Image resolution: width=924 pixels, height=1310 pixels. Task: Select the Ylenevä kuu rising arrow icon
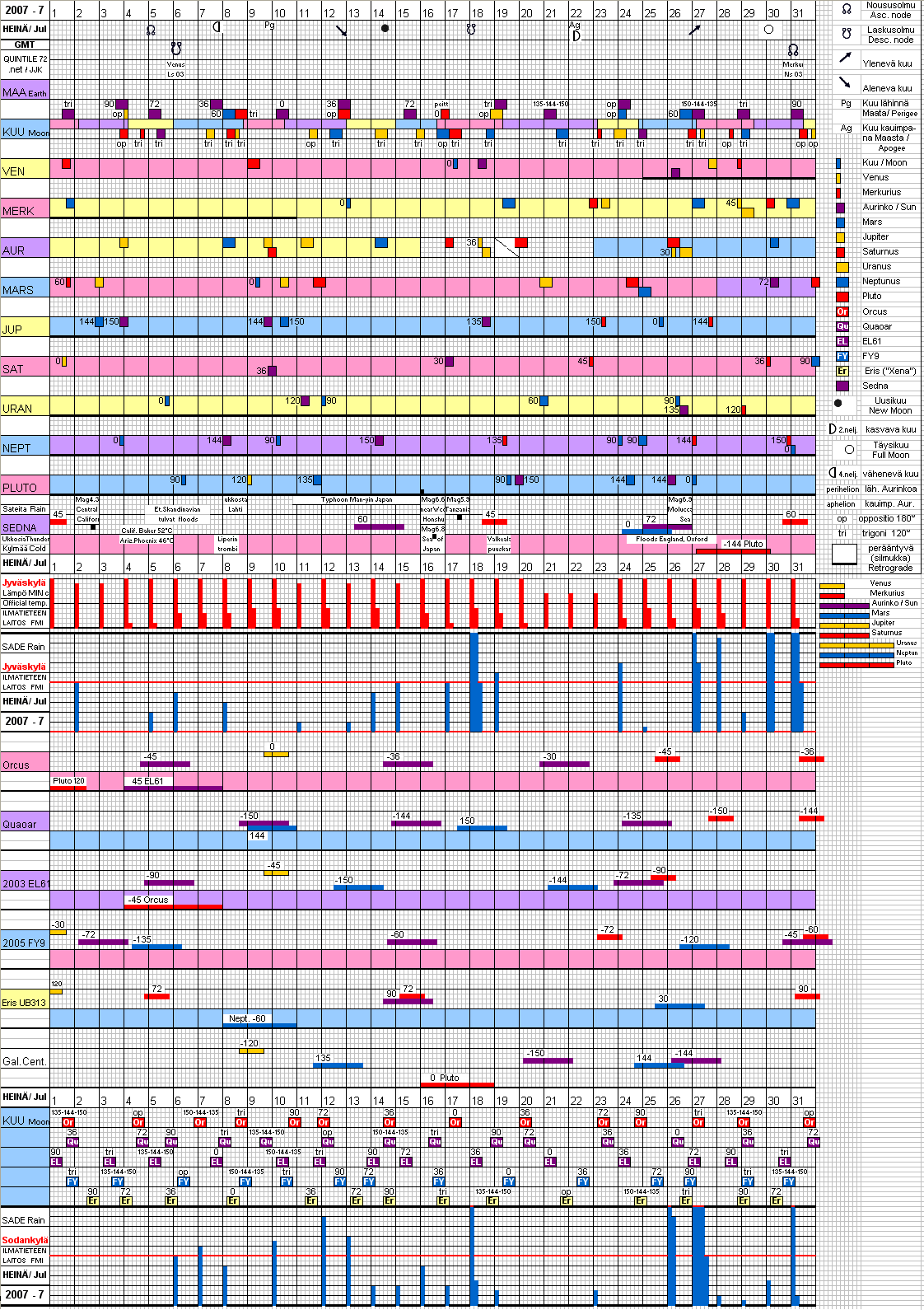coord(845,58)
